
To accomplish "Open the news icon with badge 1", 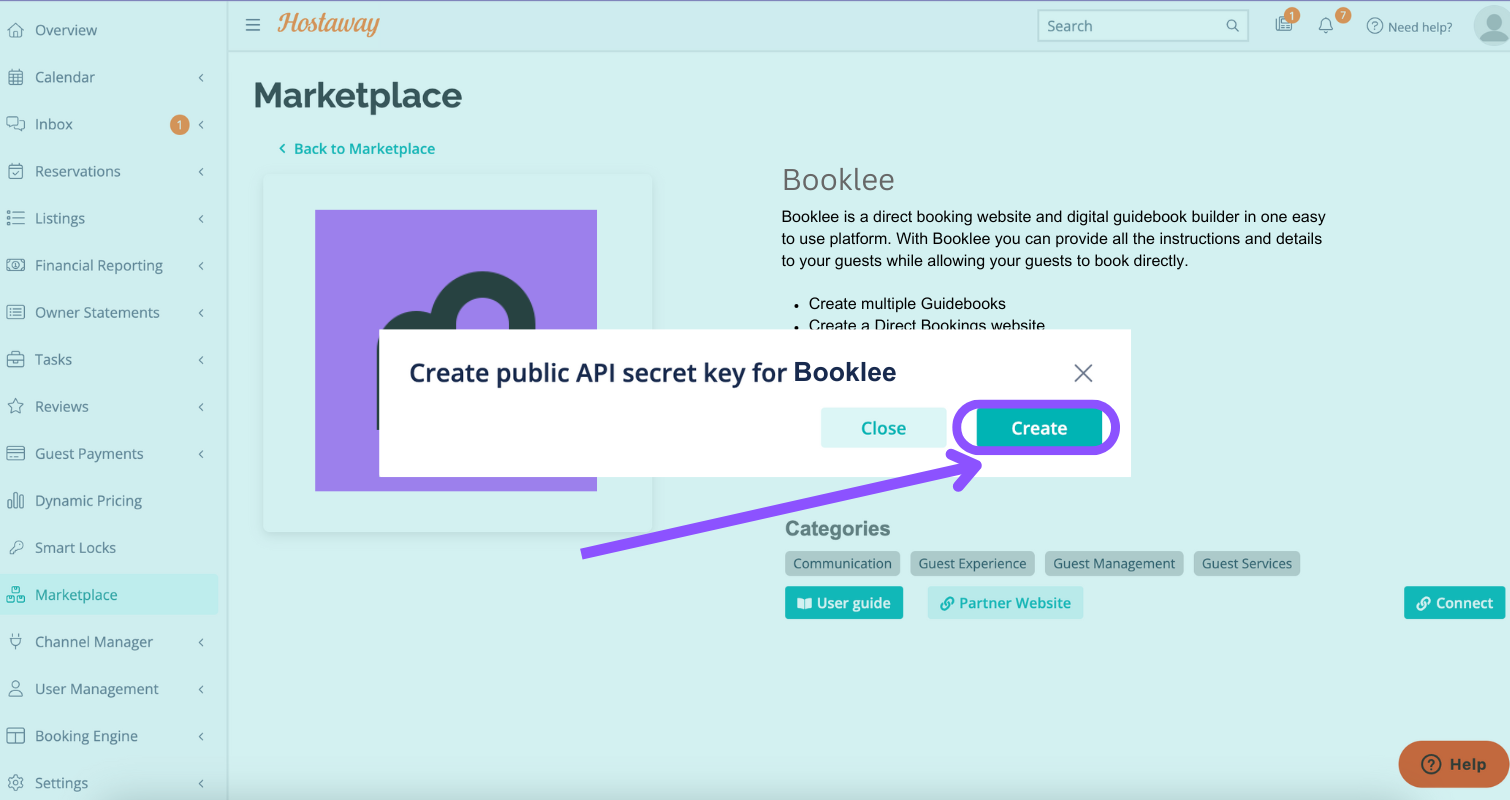I will [1285, 23].
